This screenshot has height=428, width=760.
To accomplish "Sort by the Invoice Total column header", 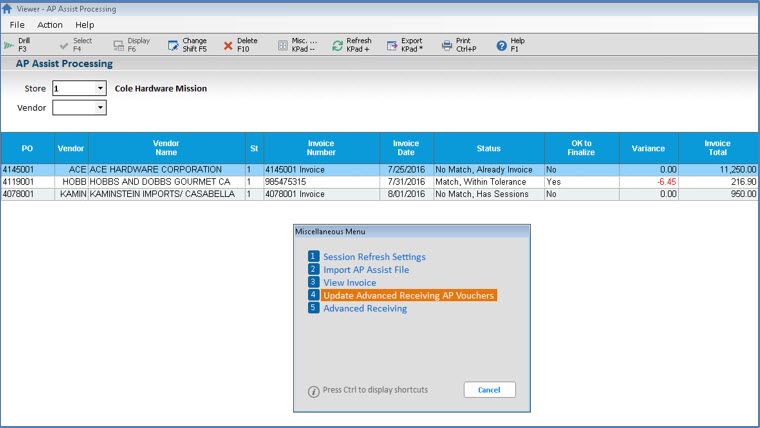I will (x=717, y=148).
